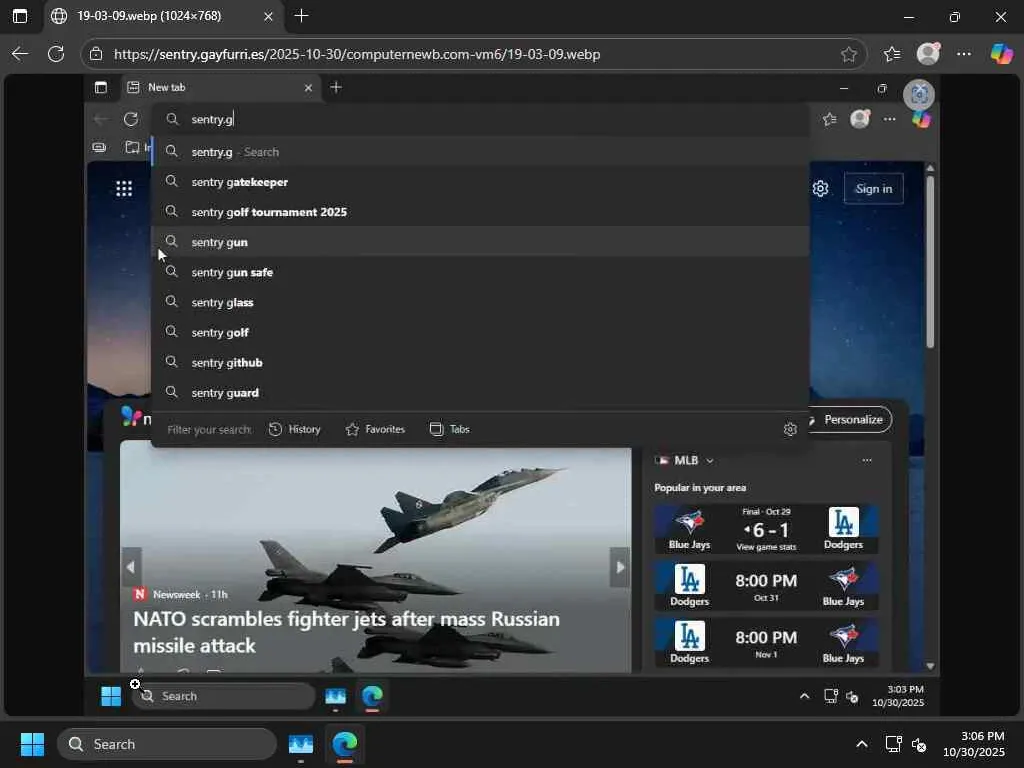Viewport: 1024px width, 768px height.
Task: Open the three-dot options menu on the MLB card
Action: (x=866, y=460)
